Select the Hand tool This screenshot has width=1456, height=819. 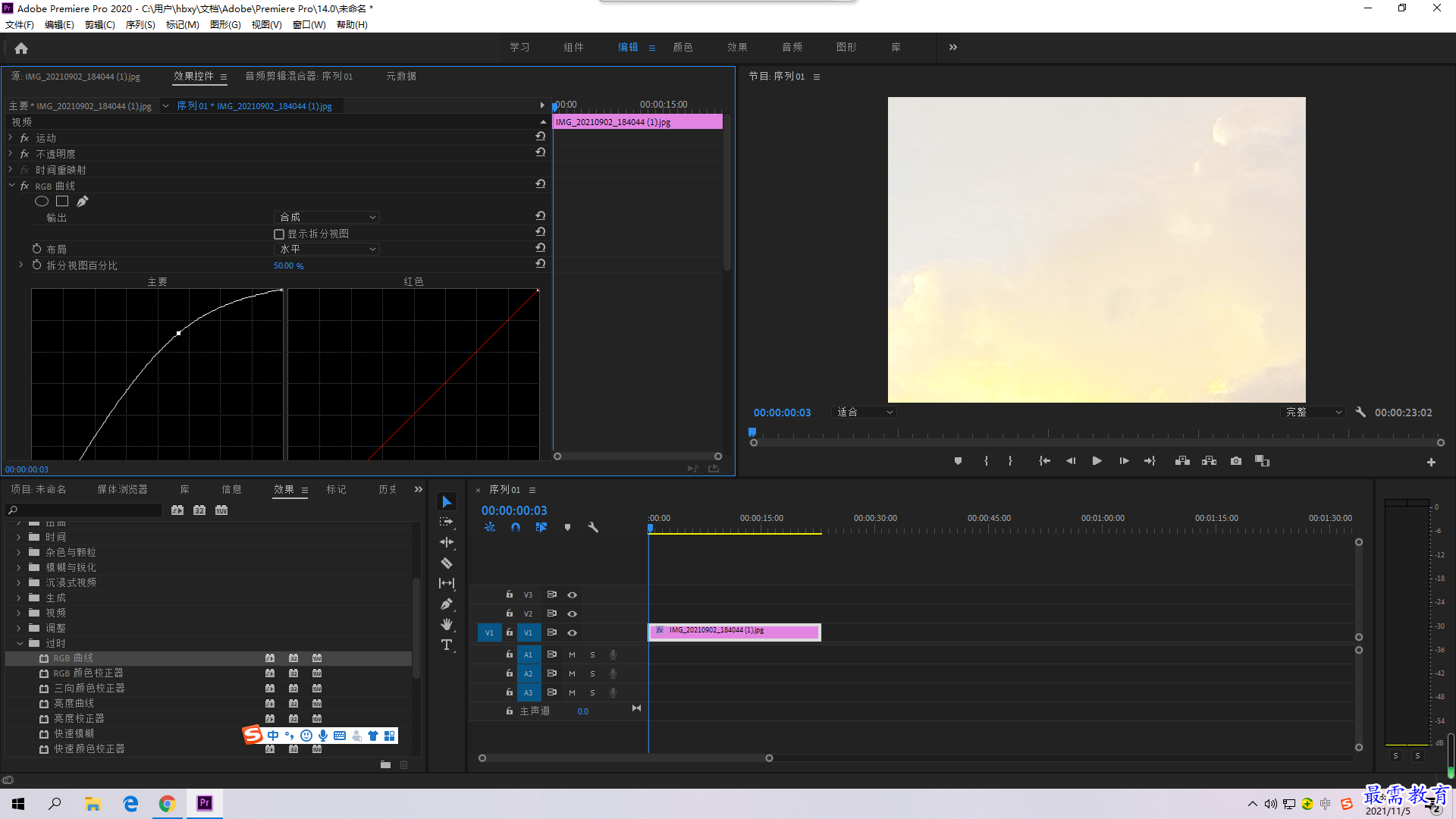[447, 624]
